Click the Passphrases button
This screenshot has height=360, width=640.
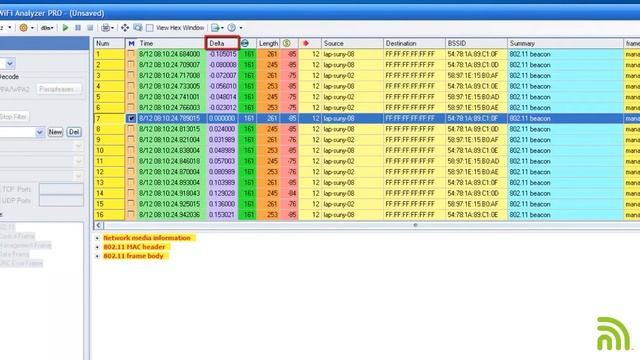tap(58, 89)
